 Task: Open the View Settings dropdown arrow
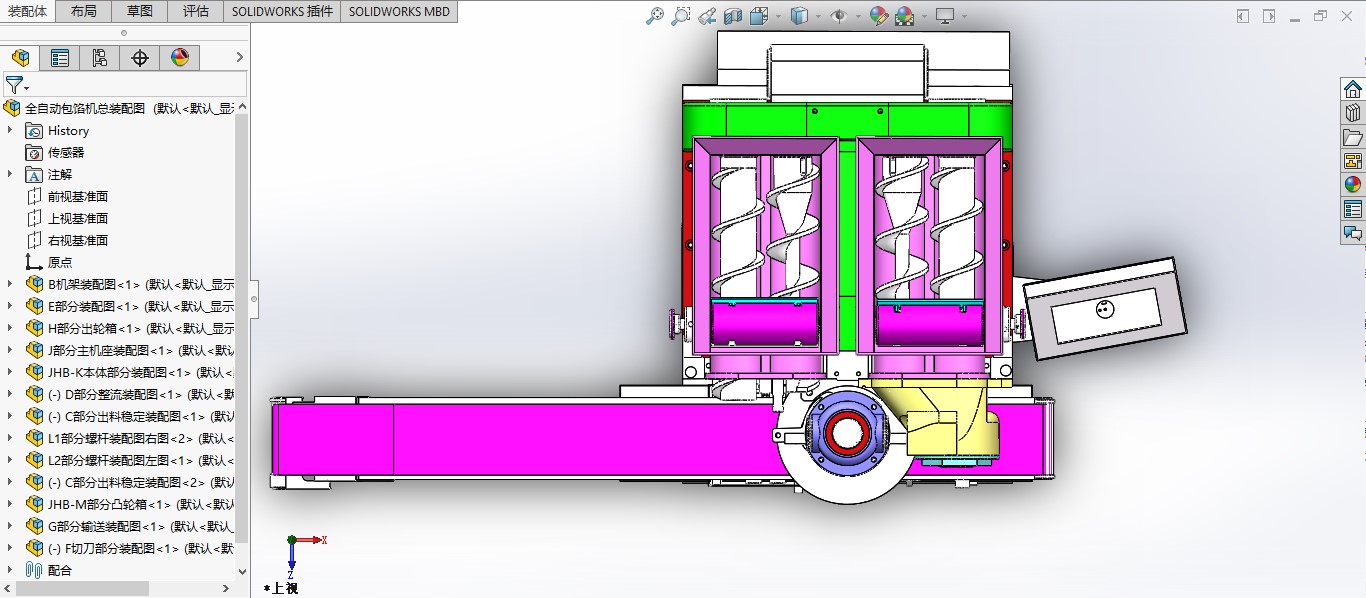point(964,17)
